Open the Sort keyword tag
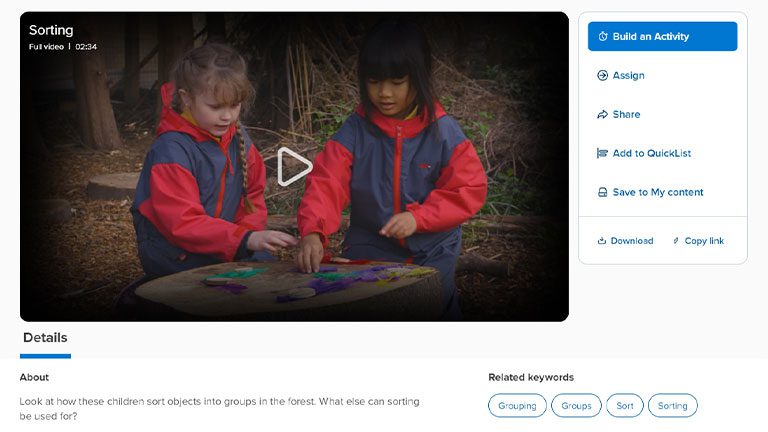This screenshot has height=432, width=768. [624, 406]
